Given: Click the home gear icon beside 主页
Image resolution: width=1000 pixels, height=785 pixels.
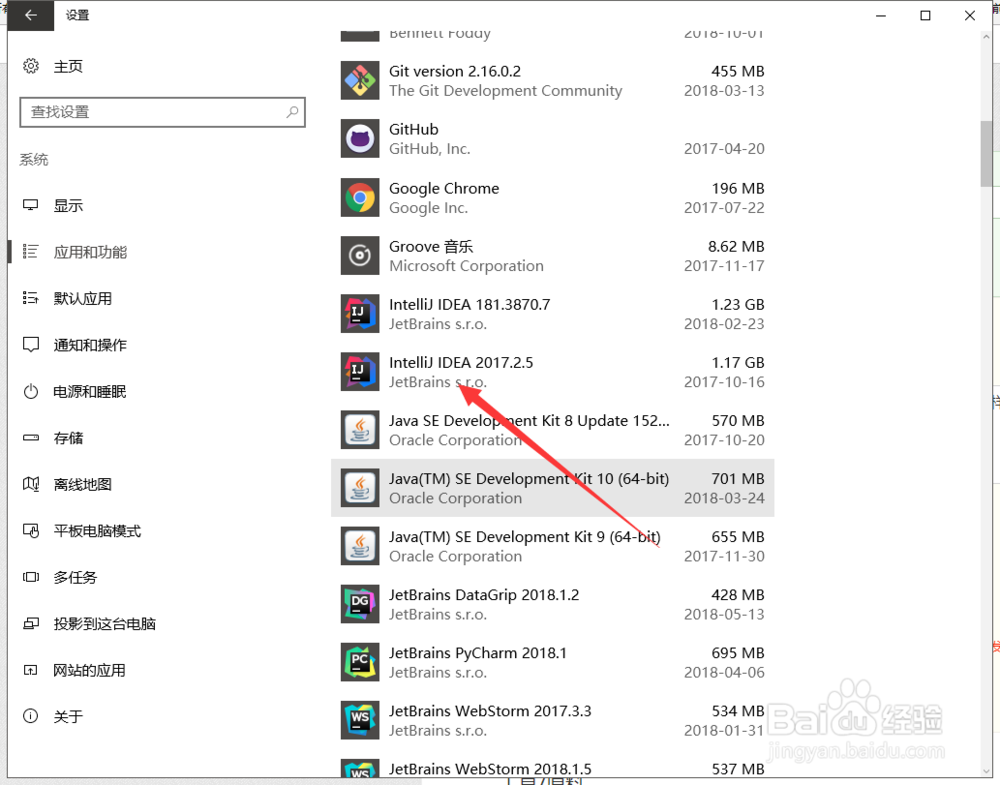Looking at the screenshot, I should coord(31,66).
